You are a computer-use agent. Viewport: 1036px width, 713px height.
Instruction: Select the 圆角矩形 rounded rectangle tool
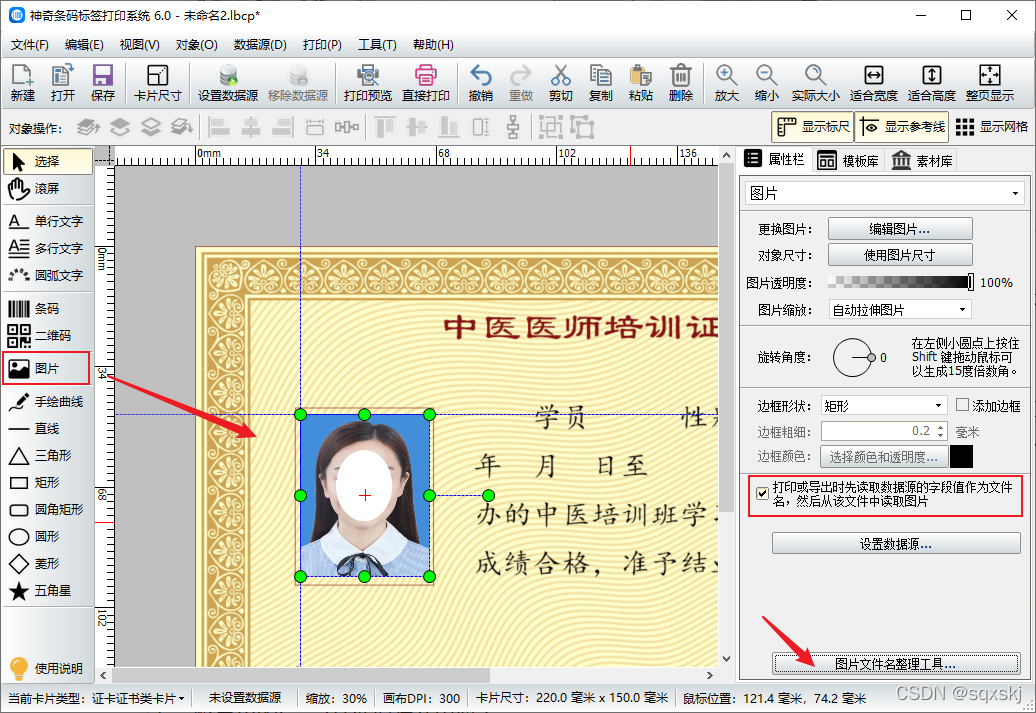48,509
